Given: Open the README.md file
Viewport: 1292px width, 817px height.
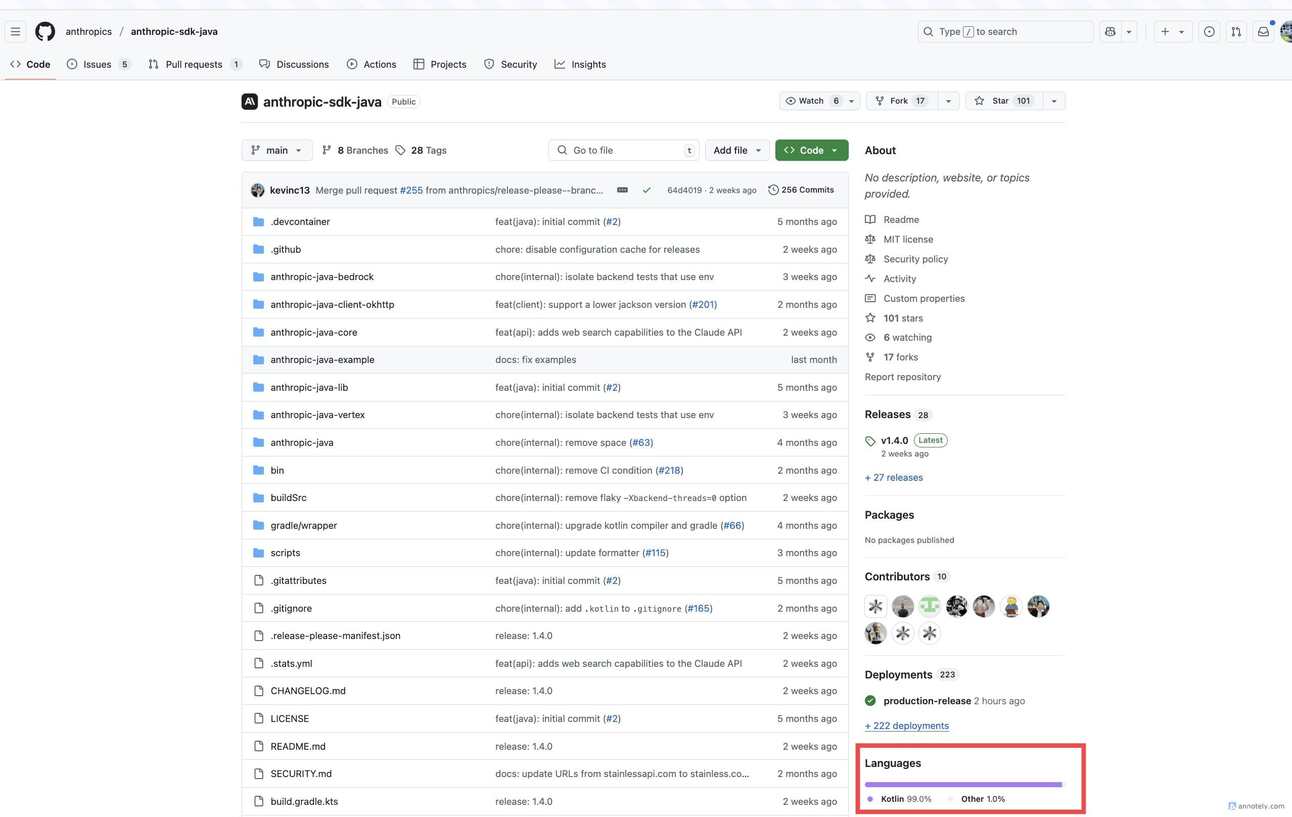Looking at the screenshot, I should tap(298, 747).
